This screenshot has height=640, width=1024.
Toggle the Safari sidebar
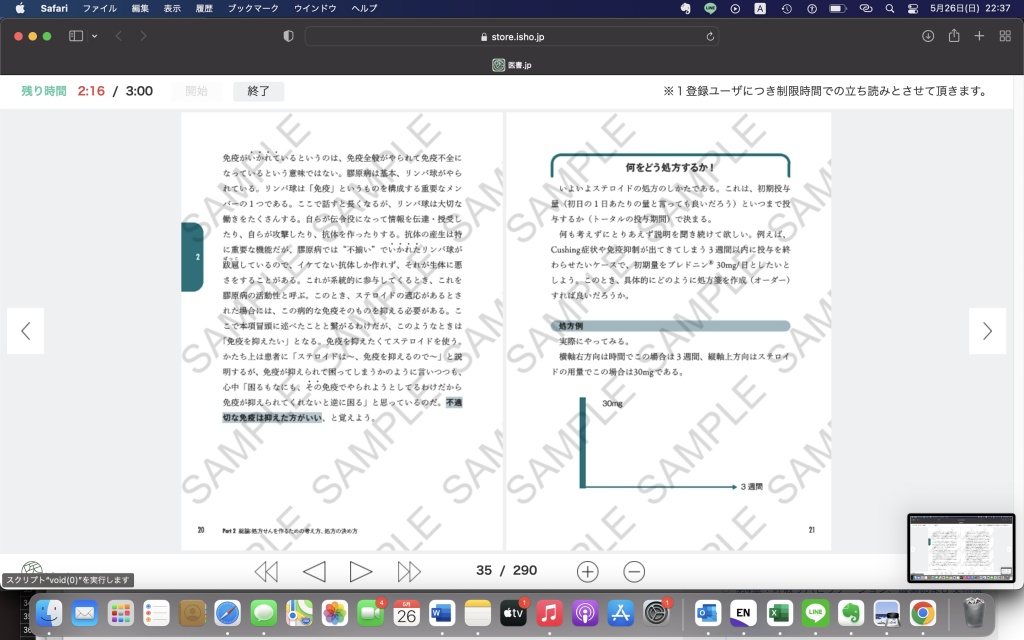point(76,36)
